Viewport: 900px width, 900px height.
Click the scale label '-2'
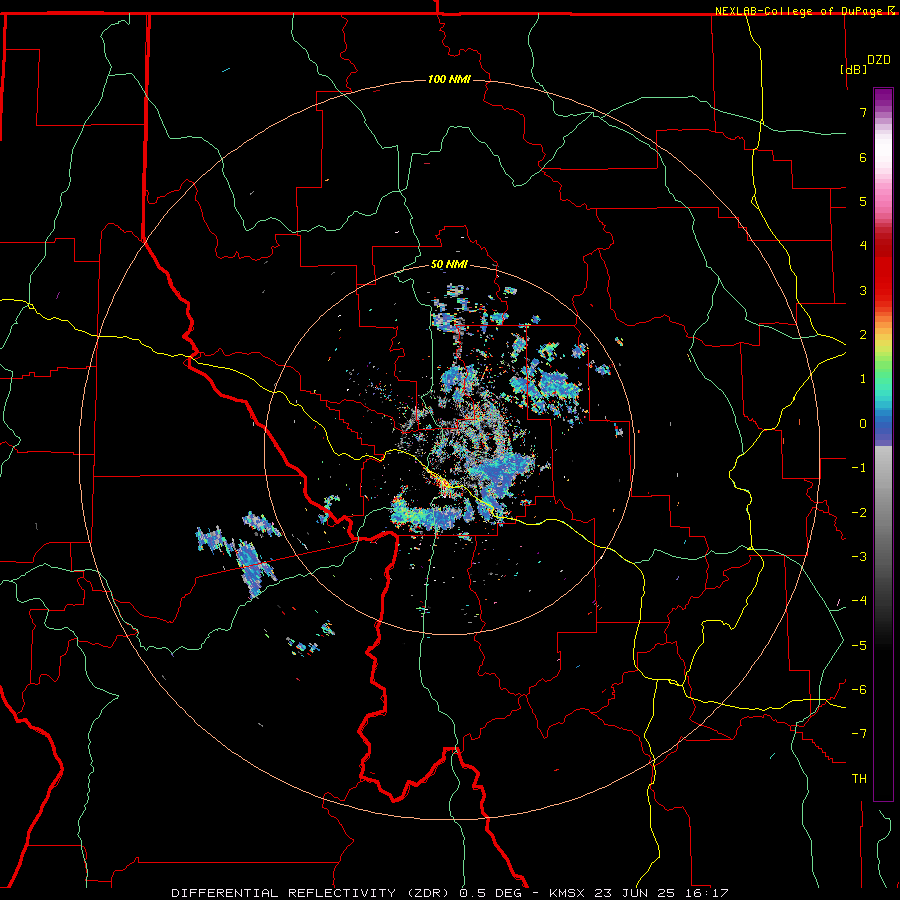point(859,512)
